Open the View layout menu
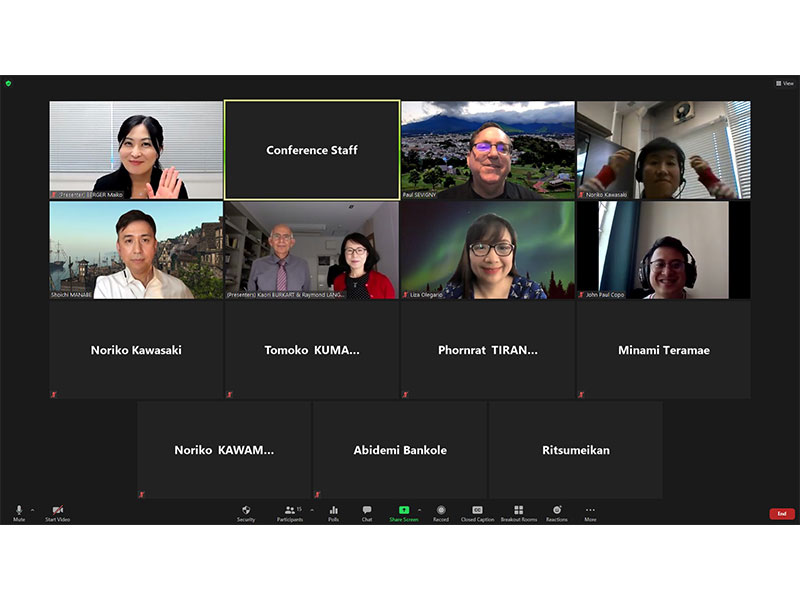The width and height of the screenshot is (800, 600). coord(784,83)
